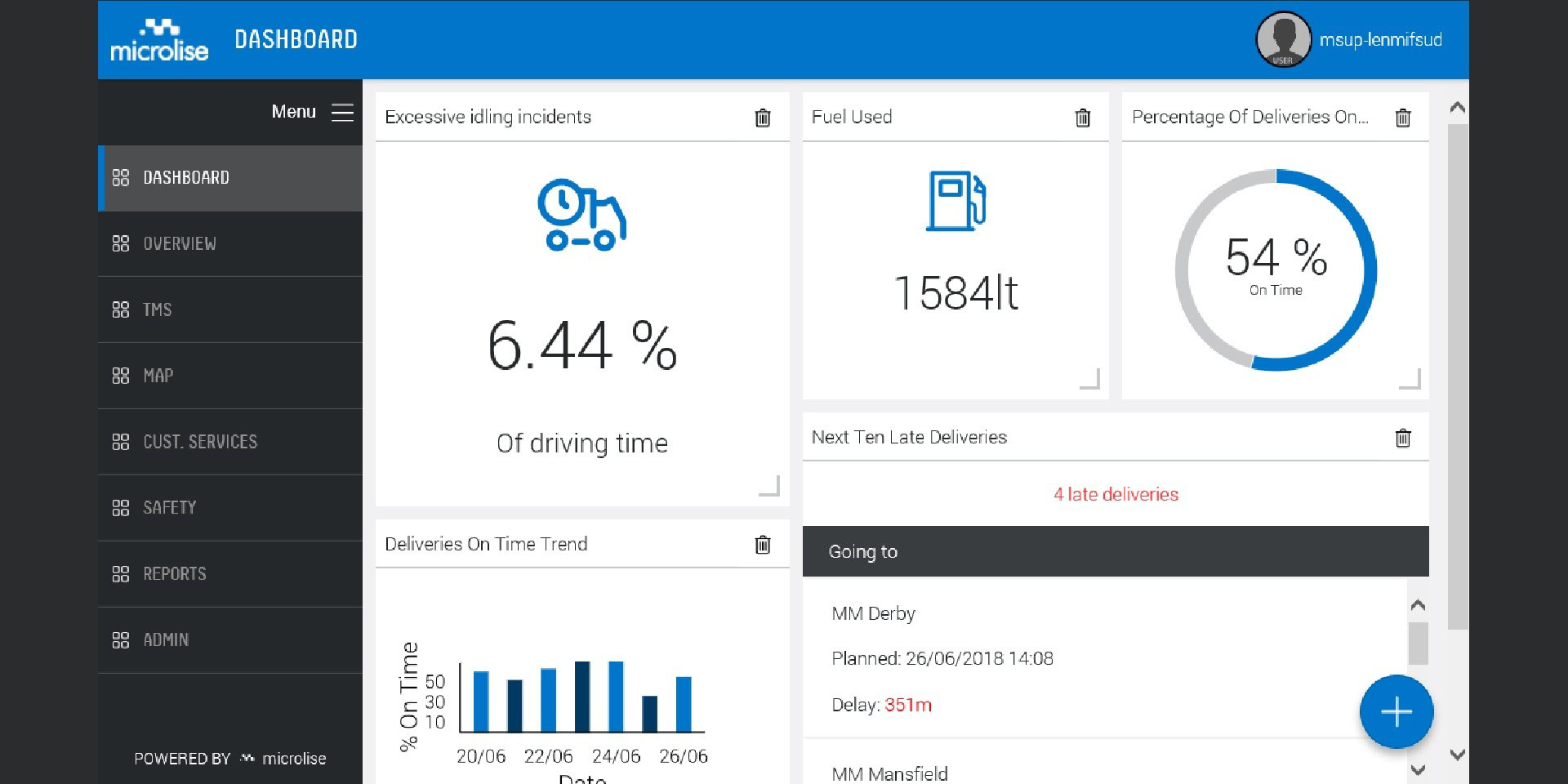Click the trash icon on Percentage Of Deliveries widget
This screenshot has width=1568, height=784.
point(1403,118)
